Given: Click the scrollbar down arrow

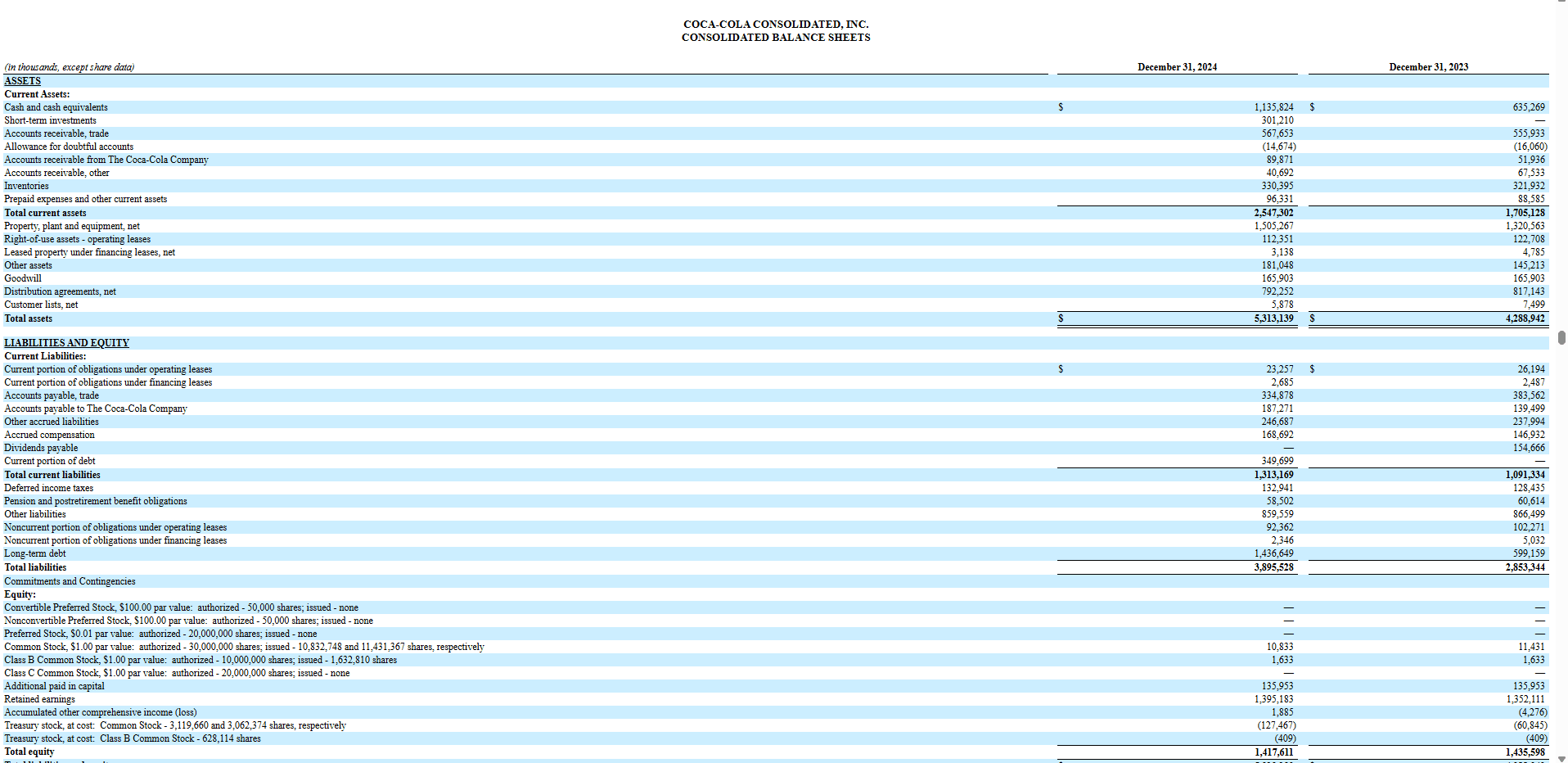Looking at the screenshot, I should click(x=1561, y=757).
